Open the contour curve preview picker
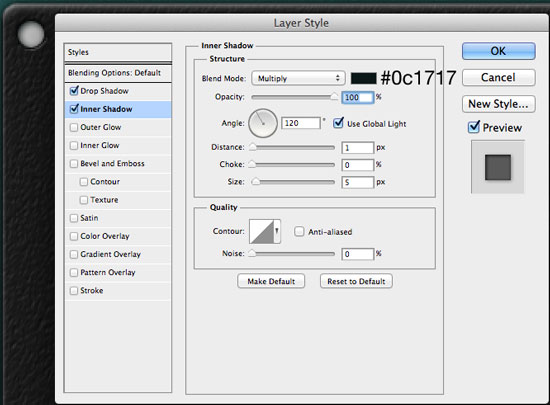This screenshot has height=405, width=550. (261, 231)
